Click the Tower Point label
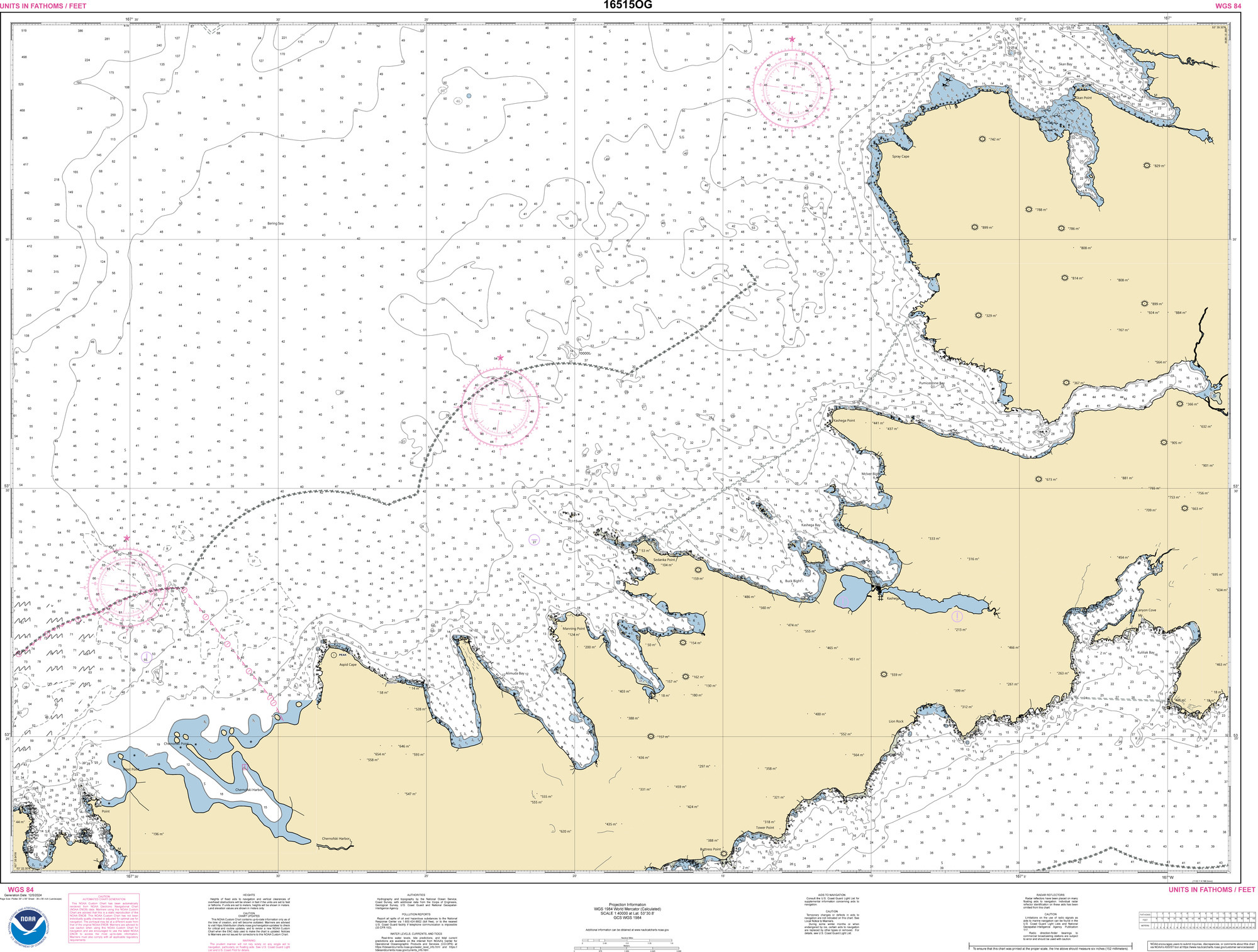 click(x=765, y=827)
